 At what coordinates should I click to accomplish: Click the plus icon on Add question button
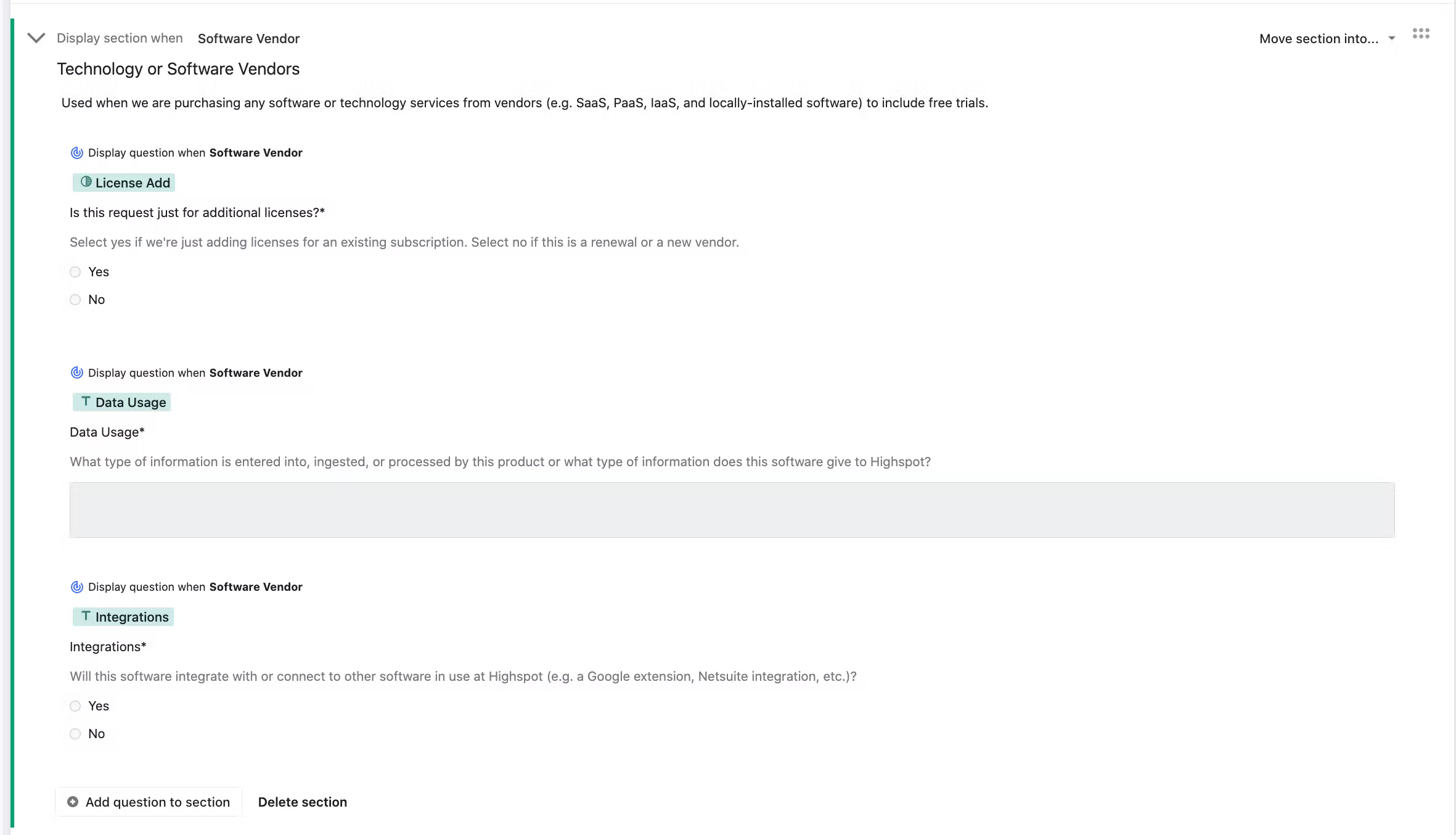point(73,802)
